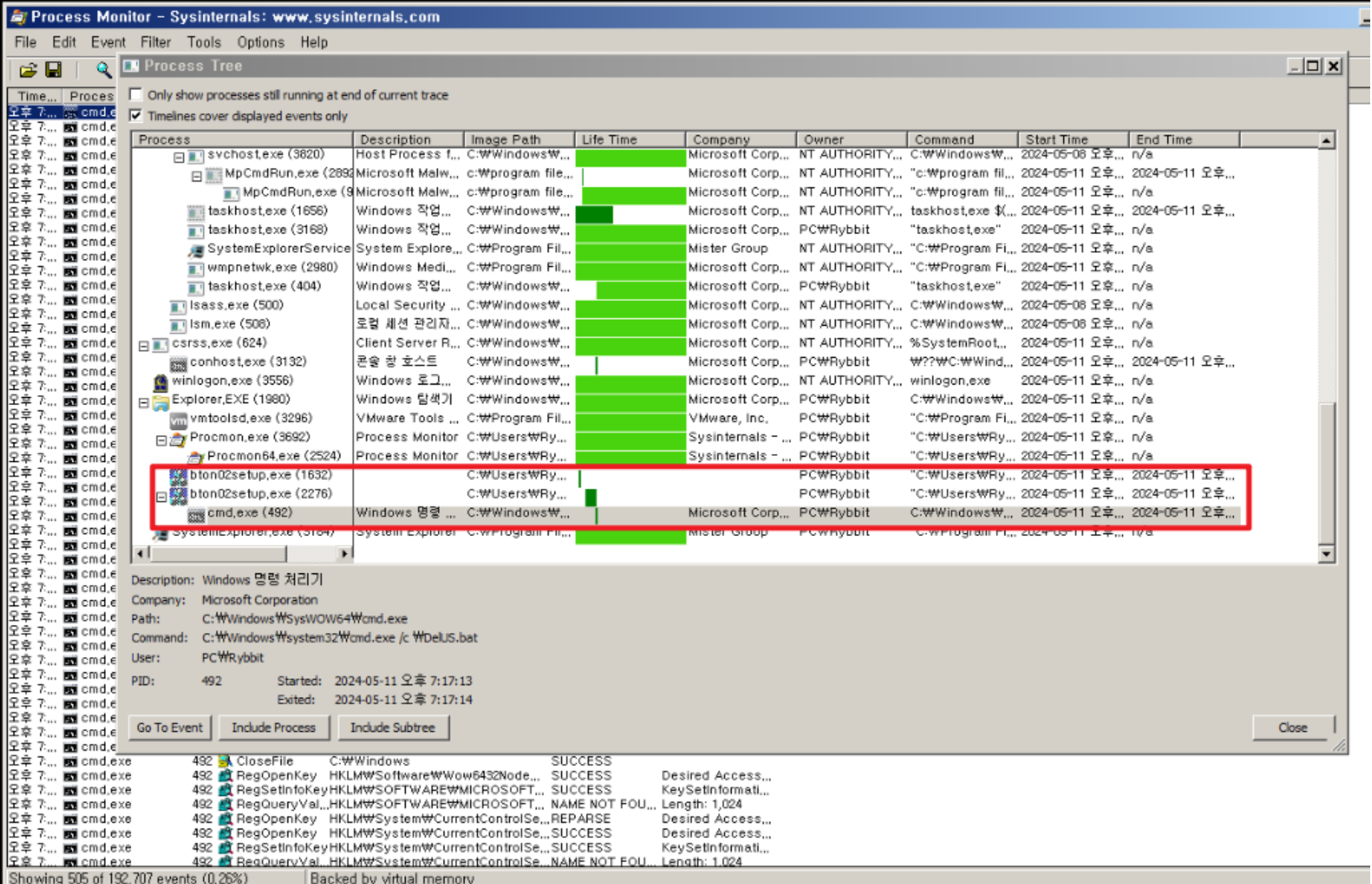Click the Close button in Process Tree

(1293, 727)
